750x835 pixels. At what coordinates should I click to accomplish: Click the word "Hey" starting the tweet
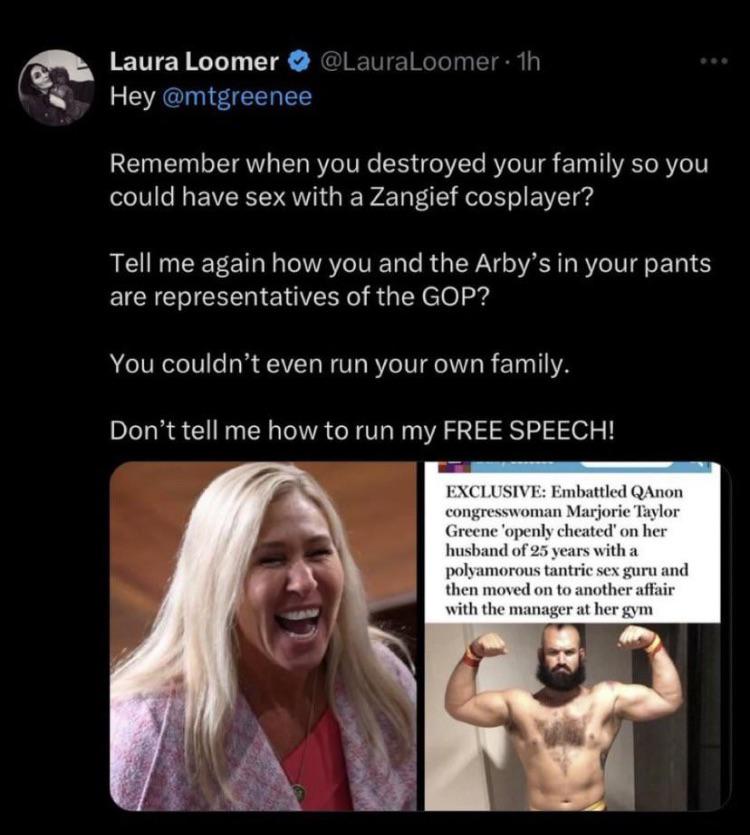pyautogui.click(x=133, y=96)
